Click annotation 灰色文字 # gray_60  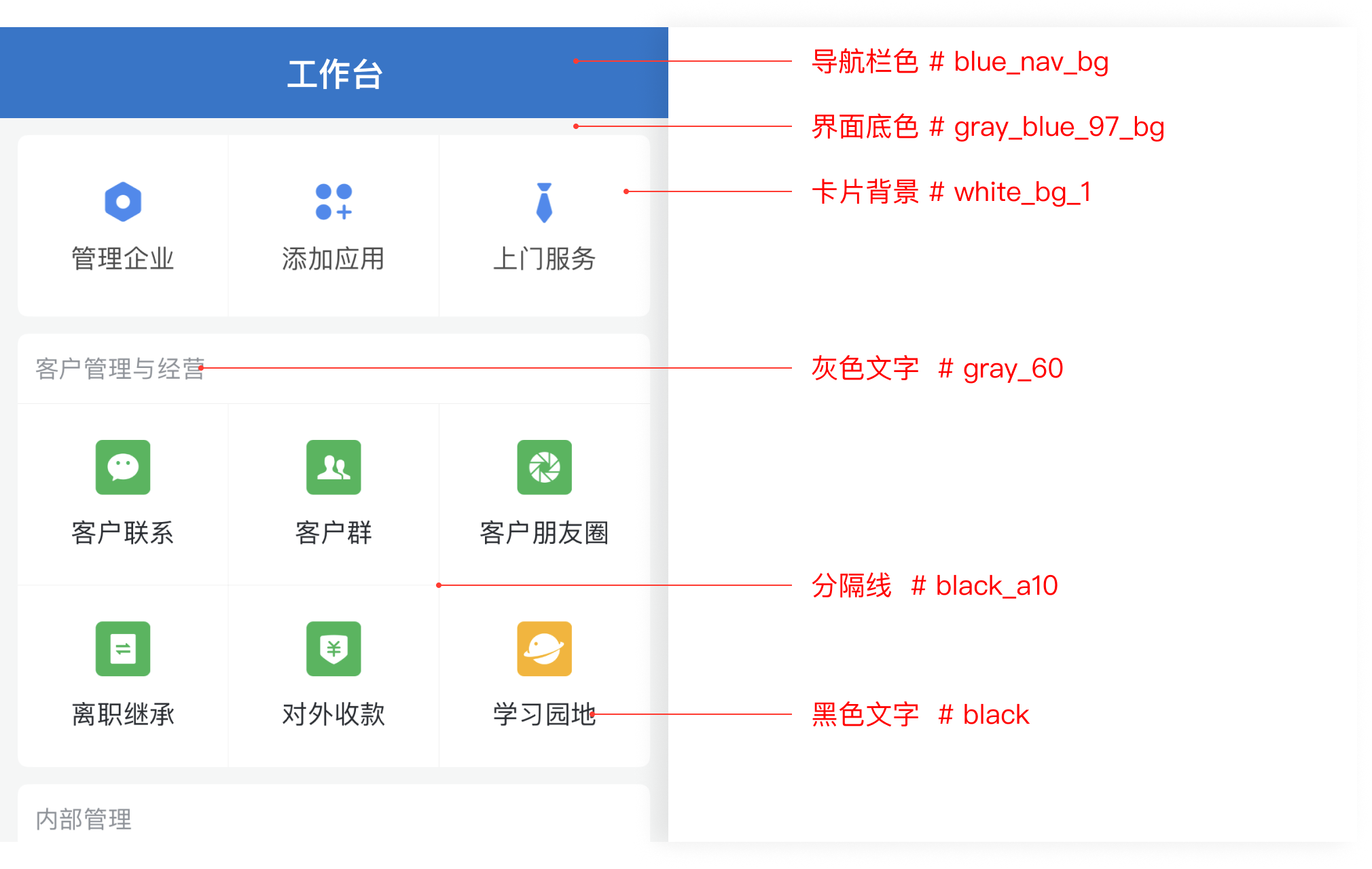(x=937, y=369)
